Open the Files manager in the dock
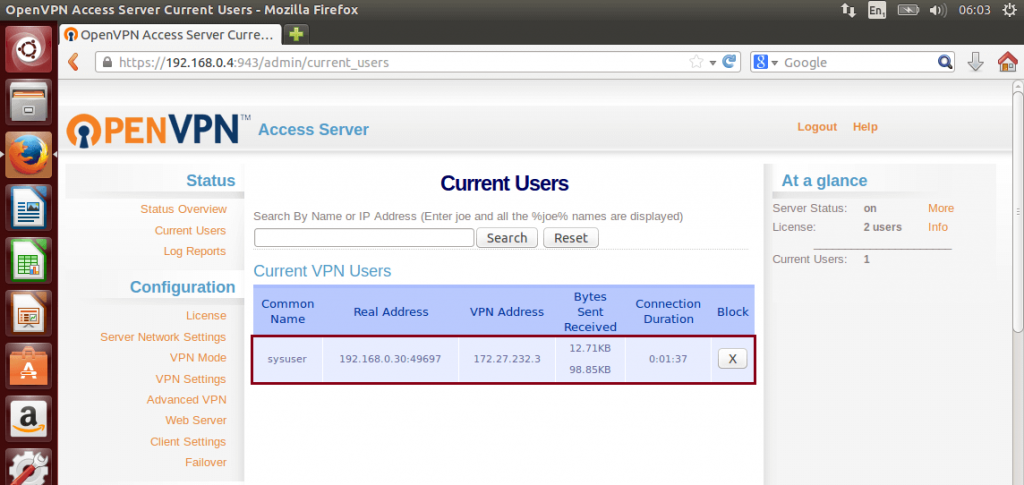Screen dimensions: 1024x485 point(29,102)
